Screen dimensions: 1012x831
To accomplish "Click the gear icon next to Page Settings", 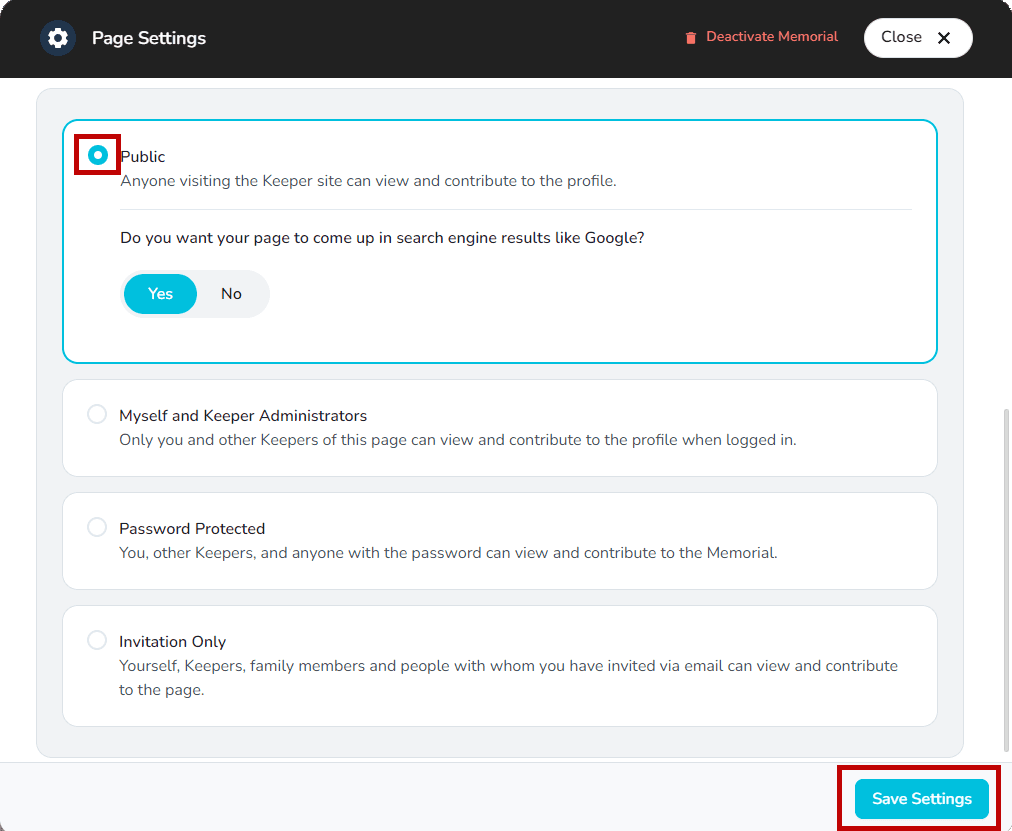I will pyautogui.click(x=57, y=37).
